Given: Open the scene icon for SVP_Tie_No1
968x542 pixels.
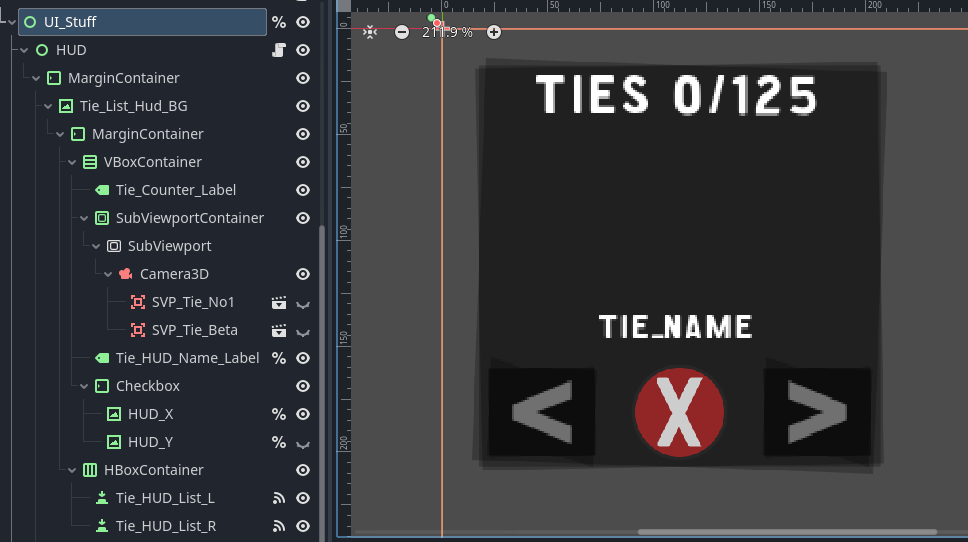Looking at the screenshot, I should 279,302.
